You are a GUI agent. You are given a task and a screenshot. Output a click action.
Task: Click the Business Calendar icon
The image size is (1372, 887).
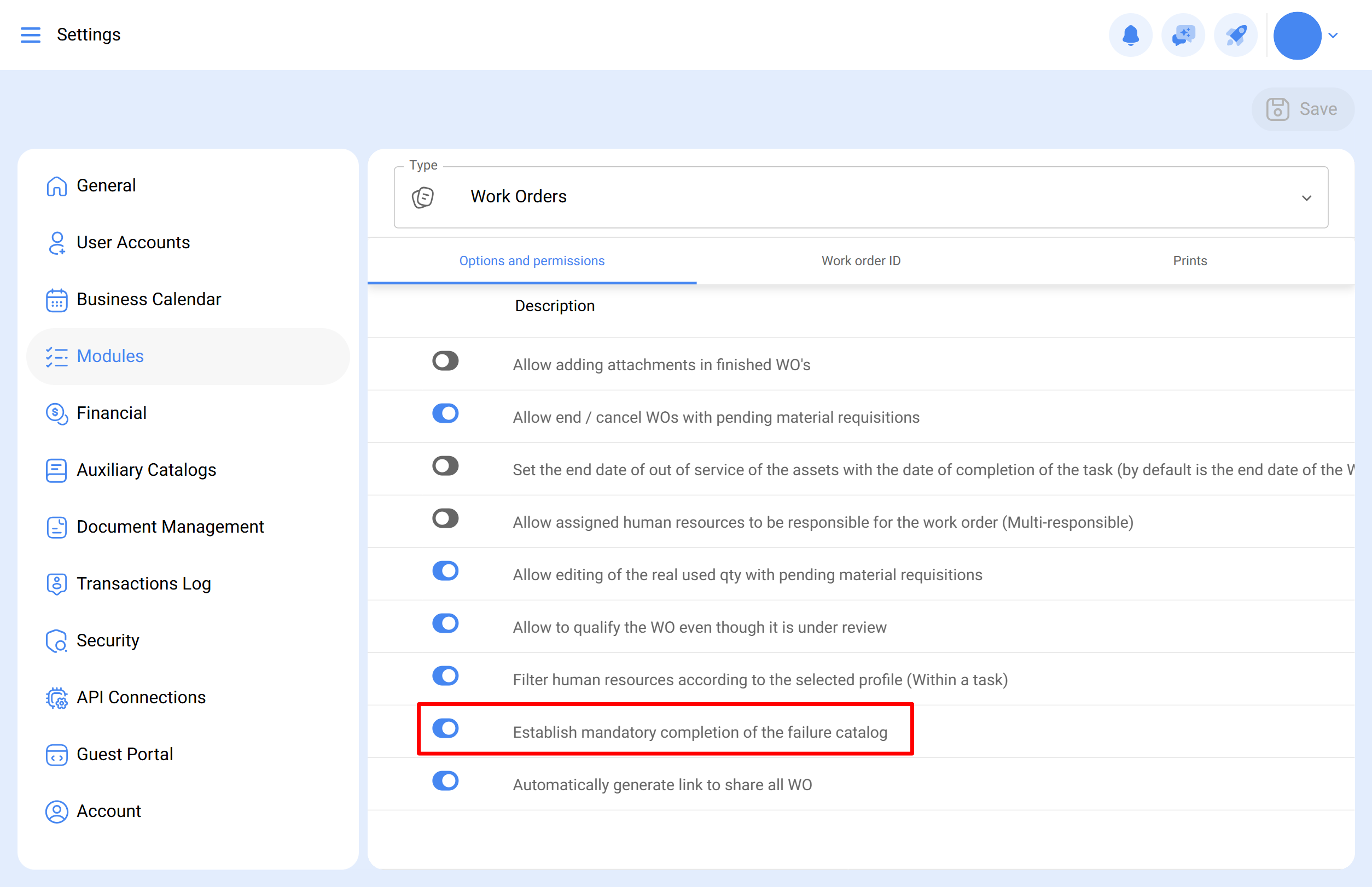56,300
